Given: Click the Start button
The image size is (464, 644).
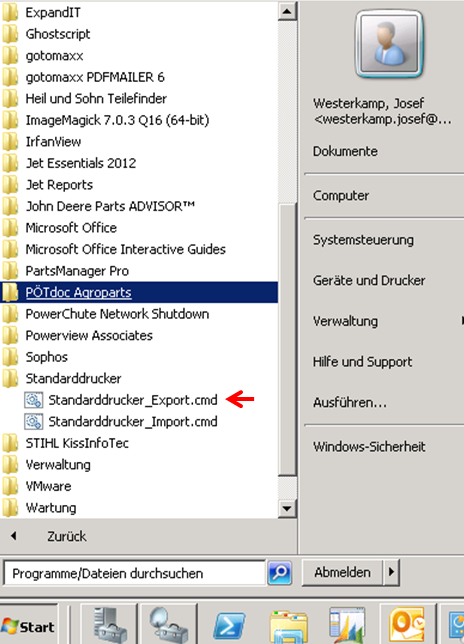Looking at the screenshot, I should tap(29, 626).
